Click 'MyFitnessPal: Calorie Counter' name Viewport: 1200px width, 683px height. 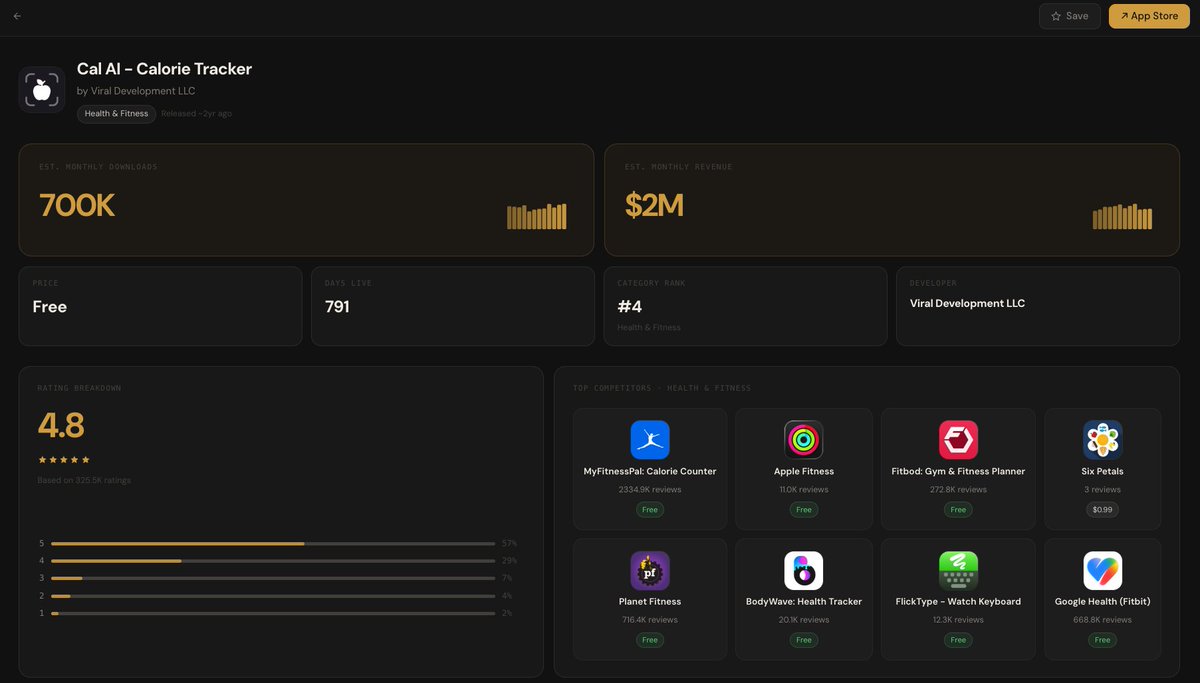click(x=650, y=471)
